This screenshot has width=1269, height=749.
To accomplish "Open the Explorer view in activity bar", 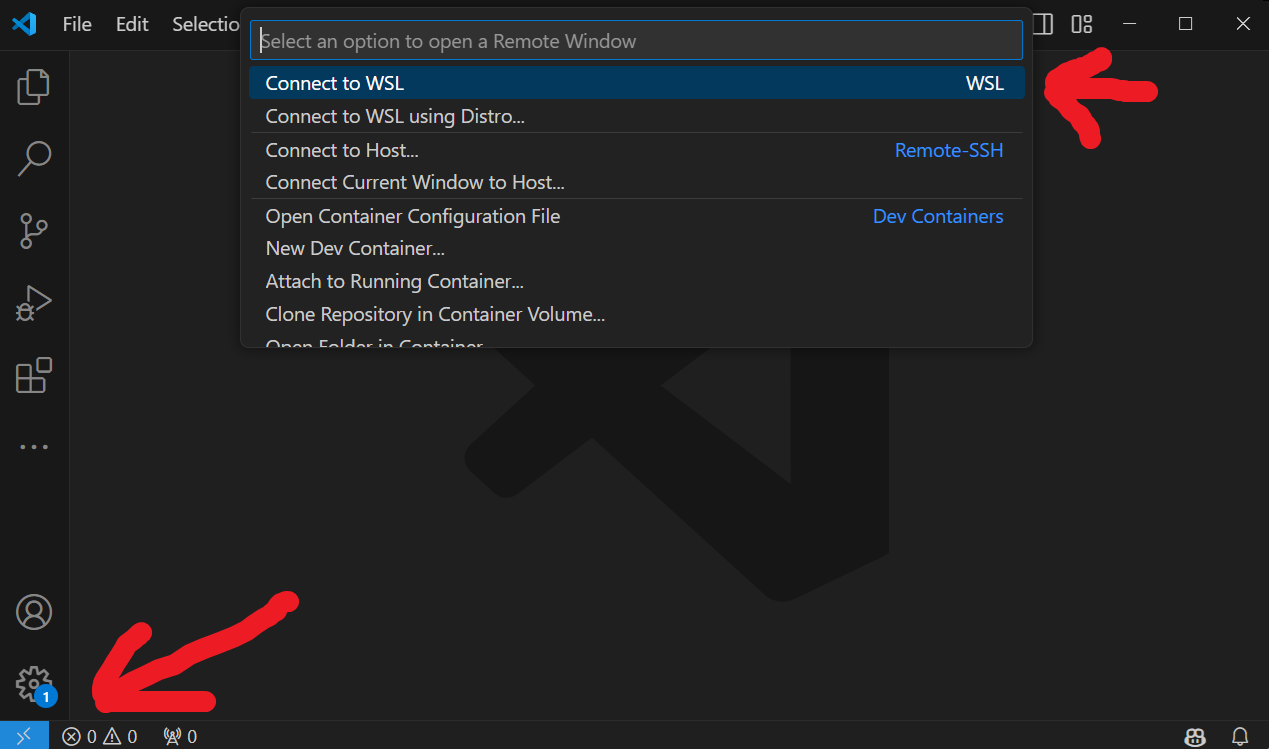I will (x=34, y=87).
